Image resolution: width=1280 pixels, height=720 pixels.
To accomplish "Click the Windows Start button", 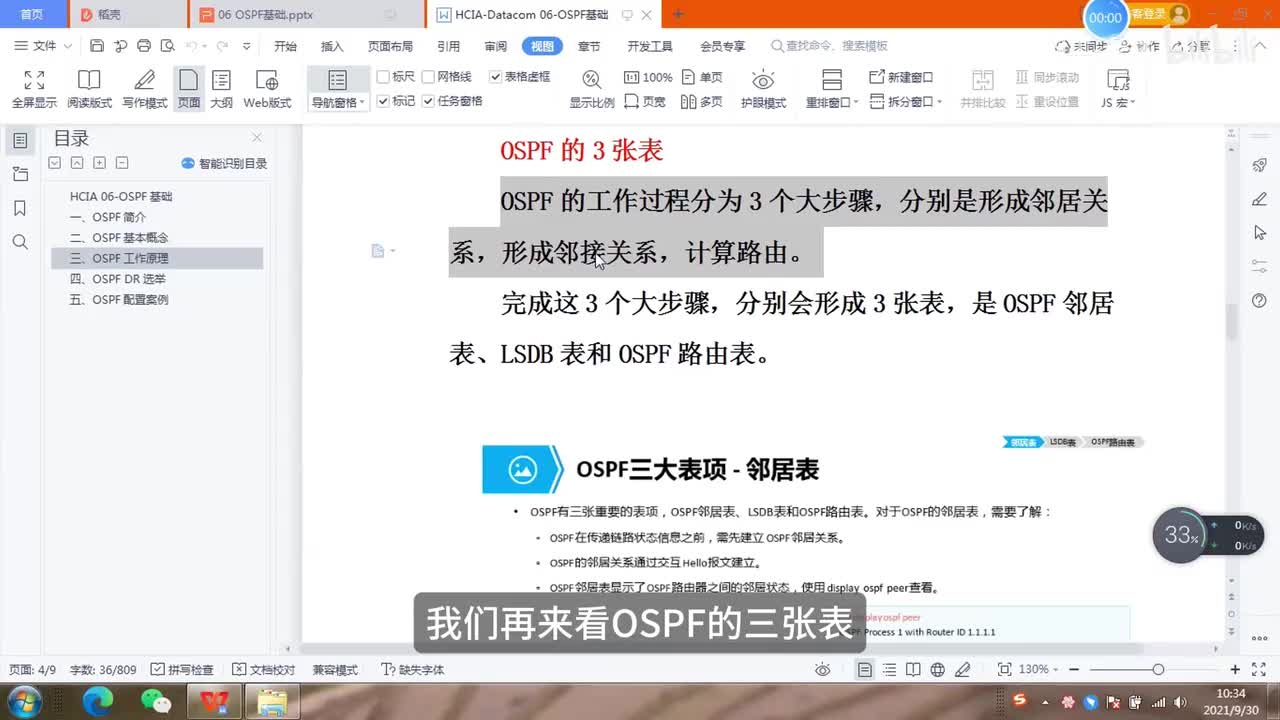I will pyautogui.click(x=24, y=700).
